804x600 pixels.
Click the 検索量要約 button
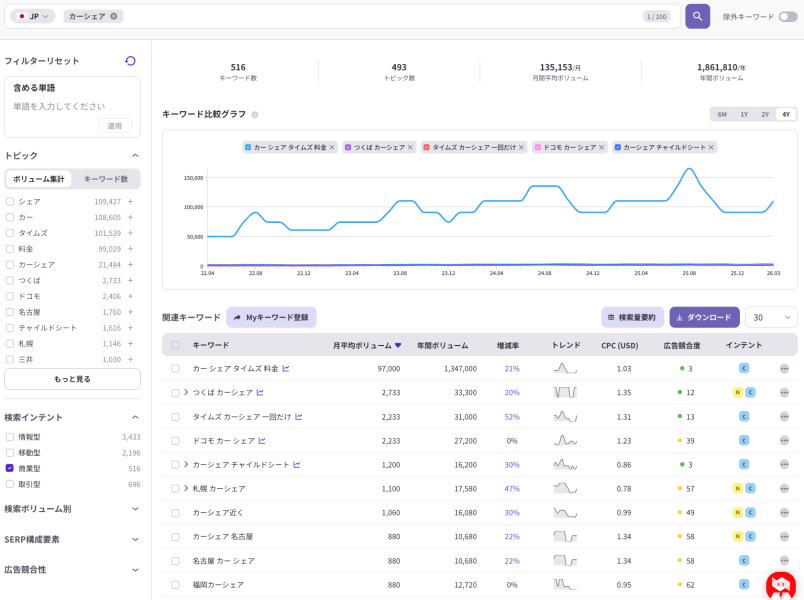(632, 317)
